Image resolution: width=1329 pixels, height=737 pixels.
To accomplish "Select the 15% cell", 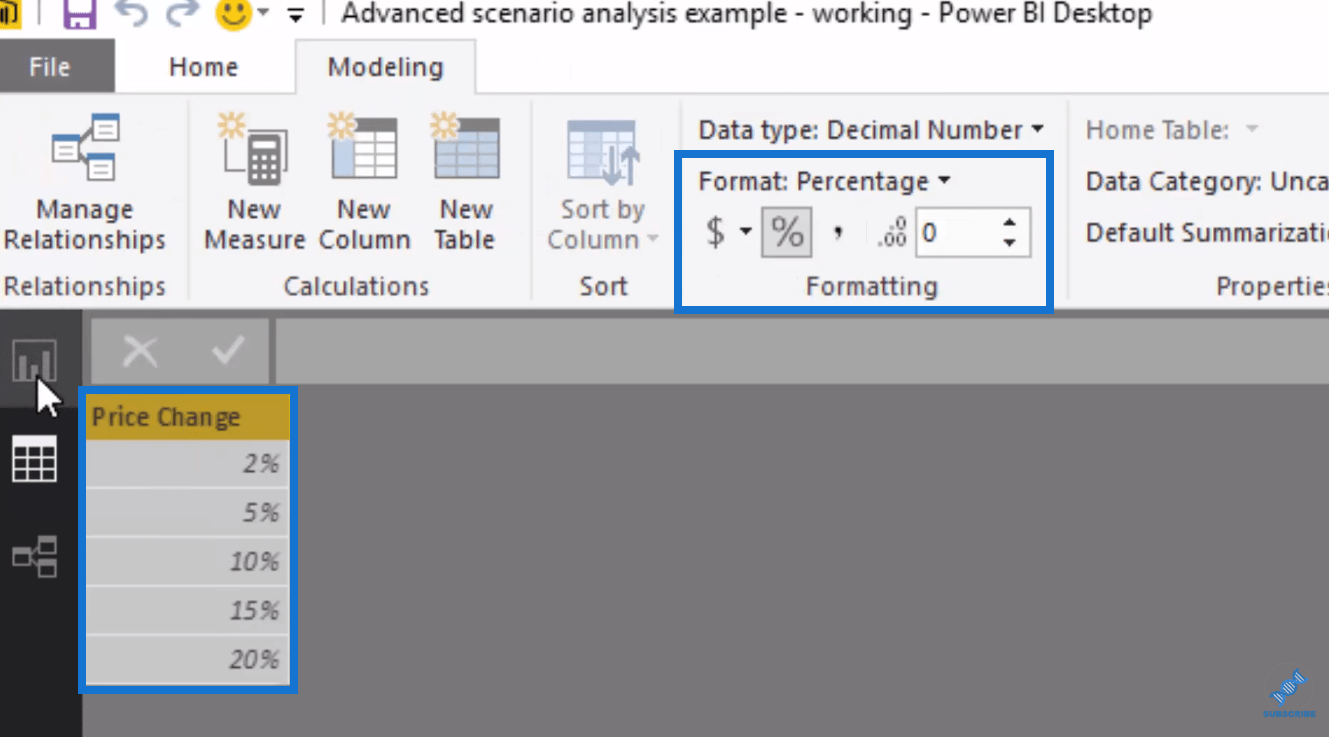I will [x=188, y=611].
